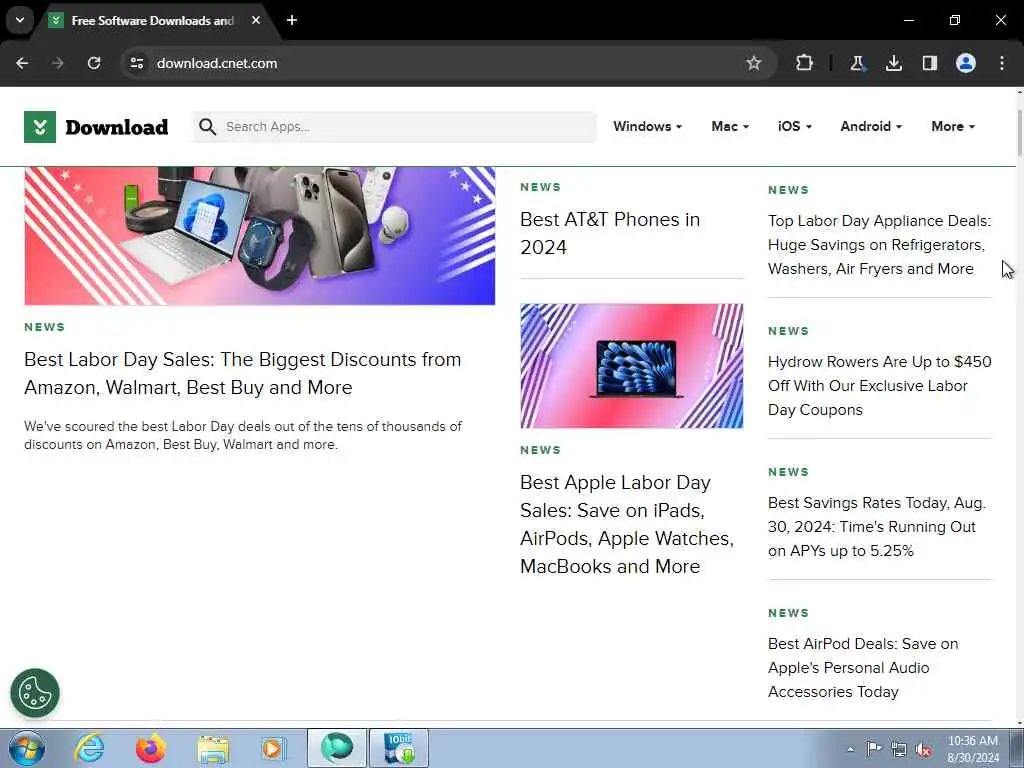The width and height of the screenshot is (1024, 768).
Task: Click the browser back arrow
Action: (x=22, y=63)
